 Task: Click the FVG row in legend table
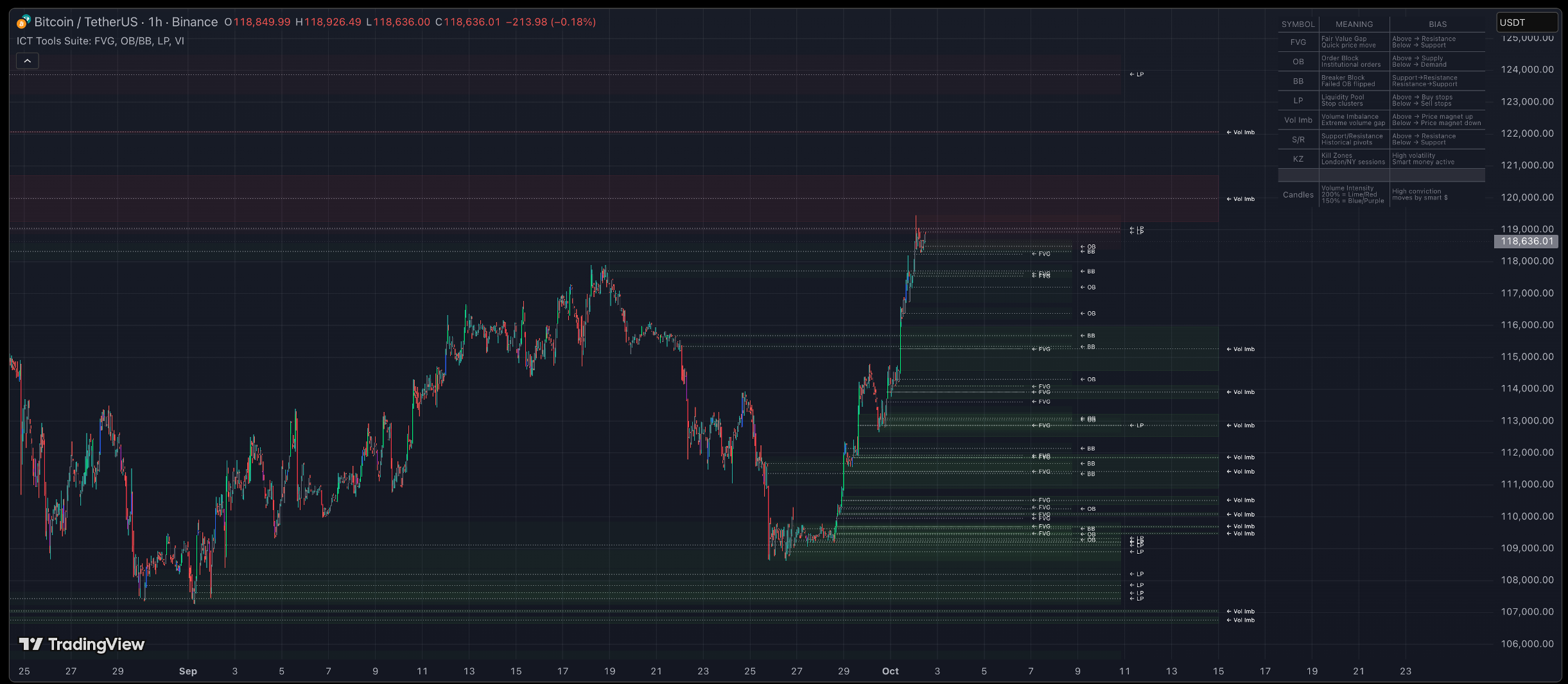[1298, 42]
